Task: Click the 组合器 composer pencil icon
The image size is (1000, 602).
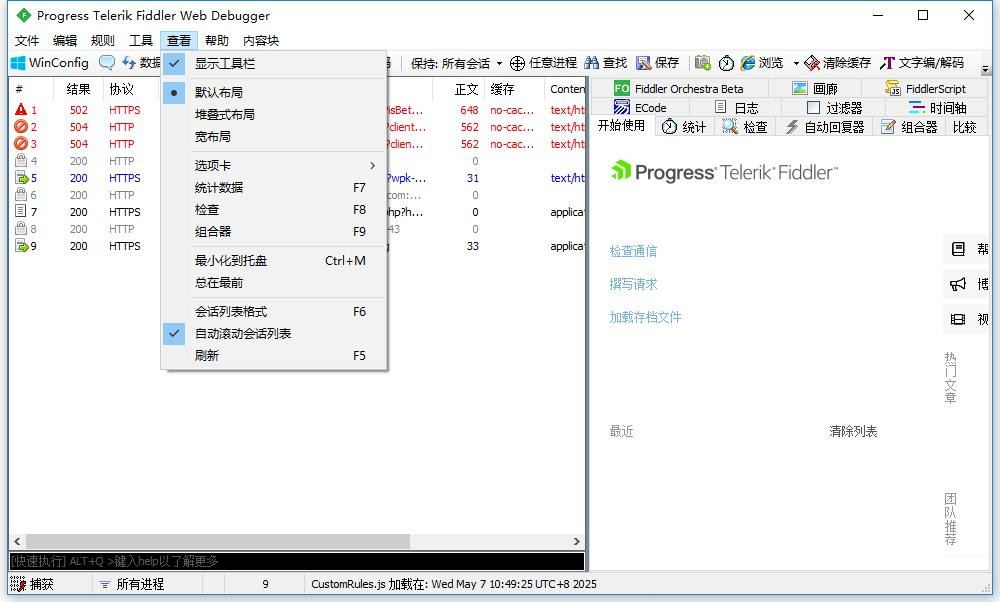Action: (888, 126)
